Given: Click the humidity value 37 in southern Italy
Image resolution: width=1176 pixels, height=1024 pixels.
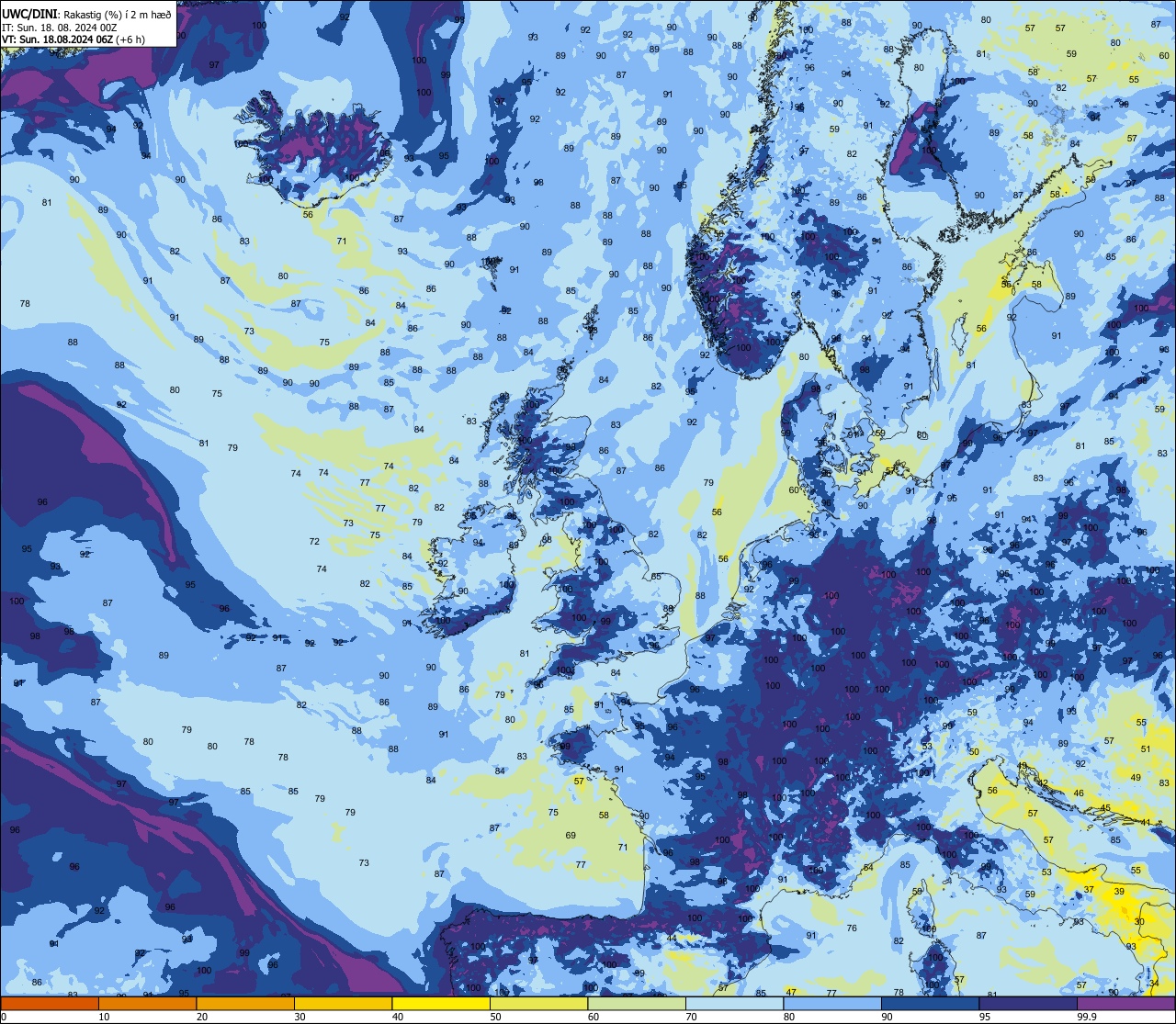Looking at the screenshot, I should click(x=1089, y=890).
